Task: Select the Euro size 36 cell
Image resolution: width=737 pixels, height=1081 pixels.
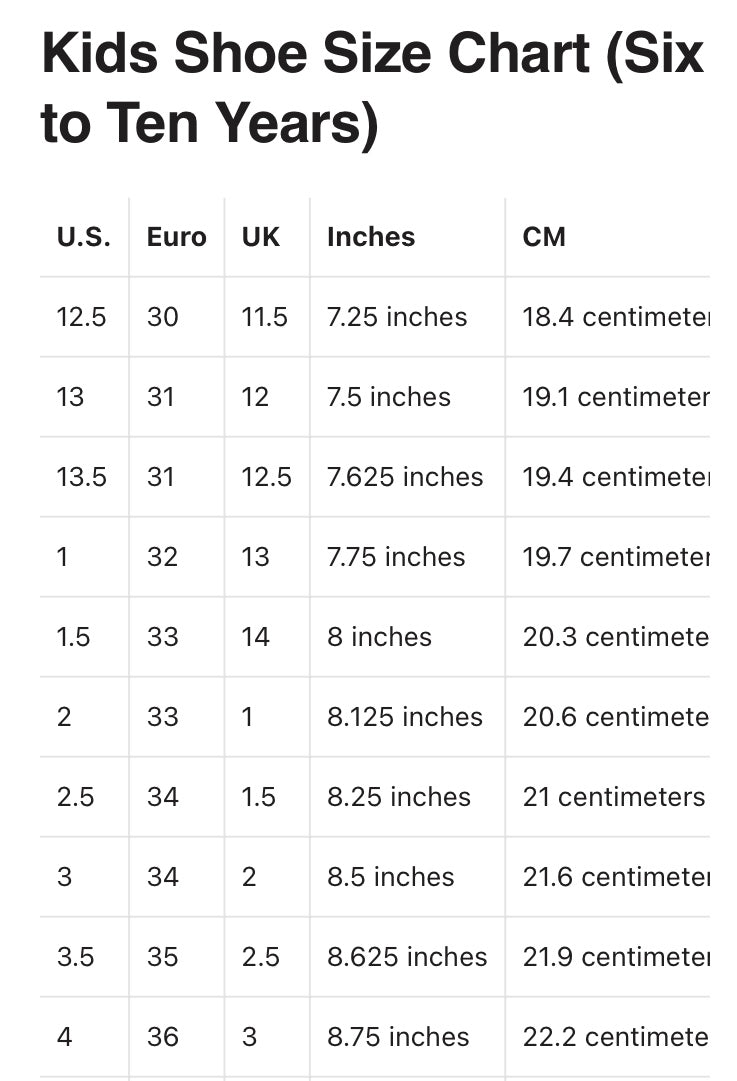Action: [163, 1037]
